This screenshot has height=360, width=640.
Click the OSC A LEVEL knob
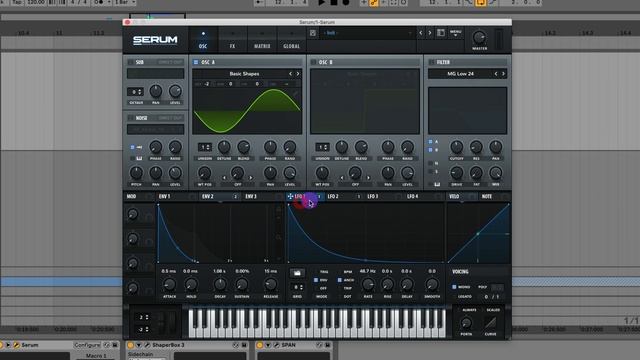coord(290,173)
